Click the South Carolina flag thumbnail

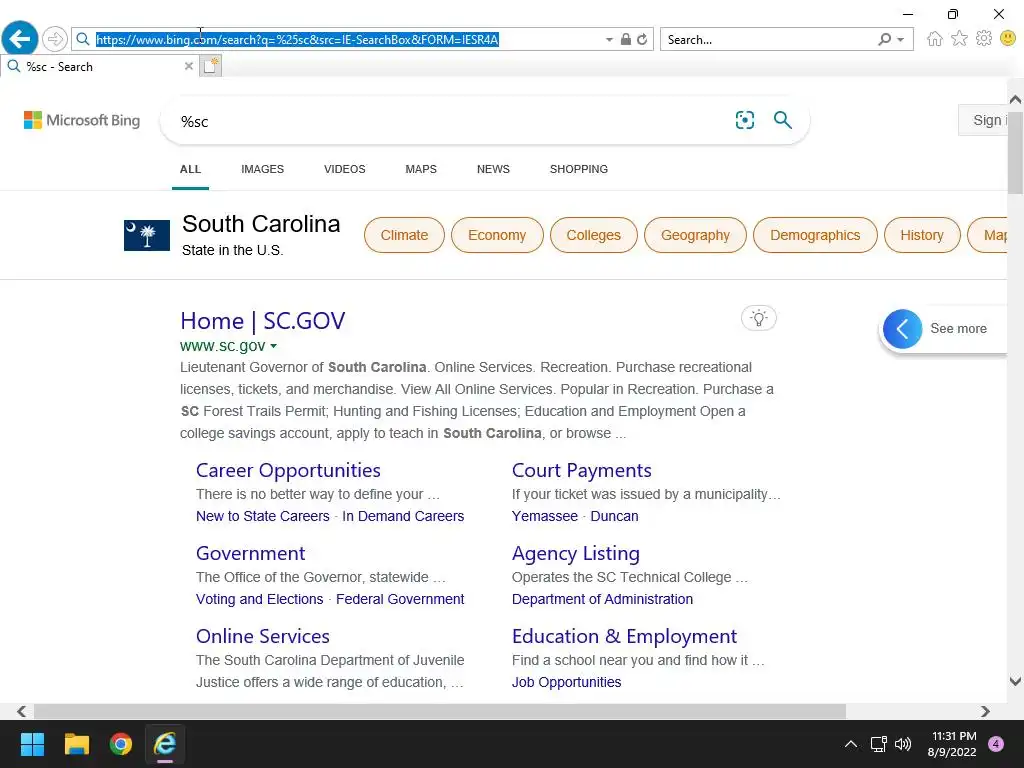147,235
